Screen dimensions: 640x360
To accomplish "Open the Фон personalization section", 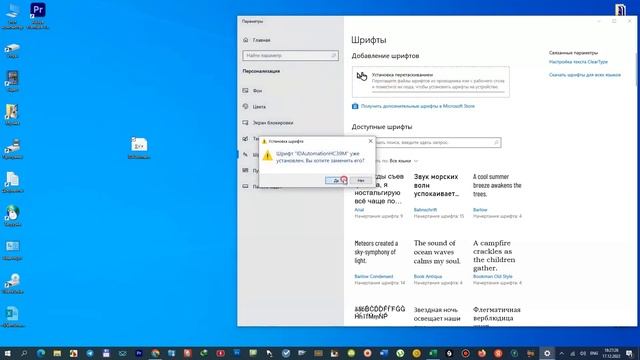I will click(x=257, y=91).
